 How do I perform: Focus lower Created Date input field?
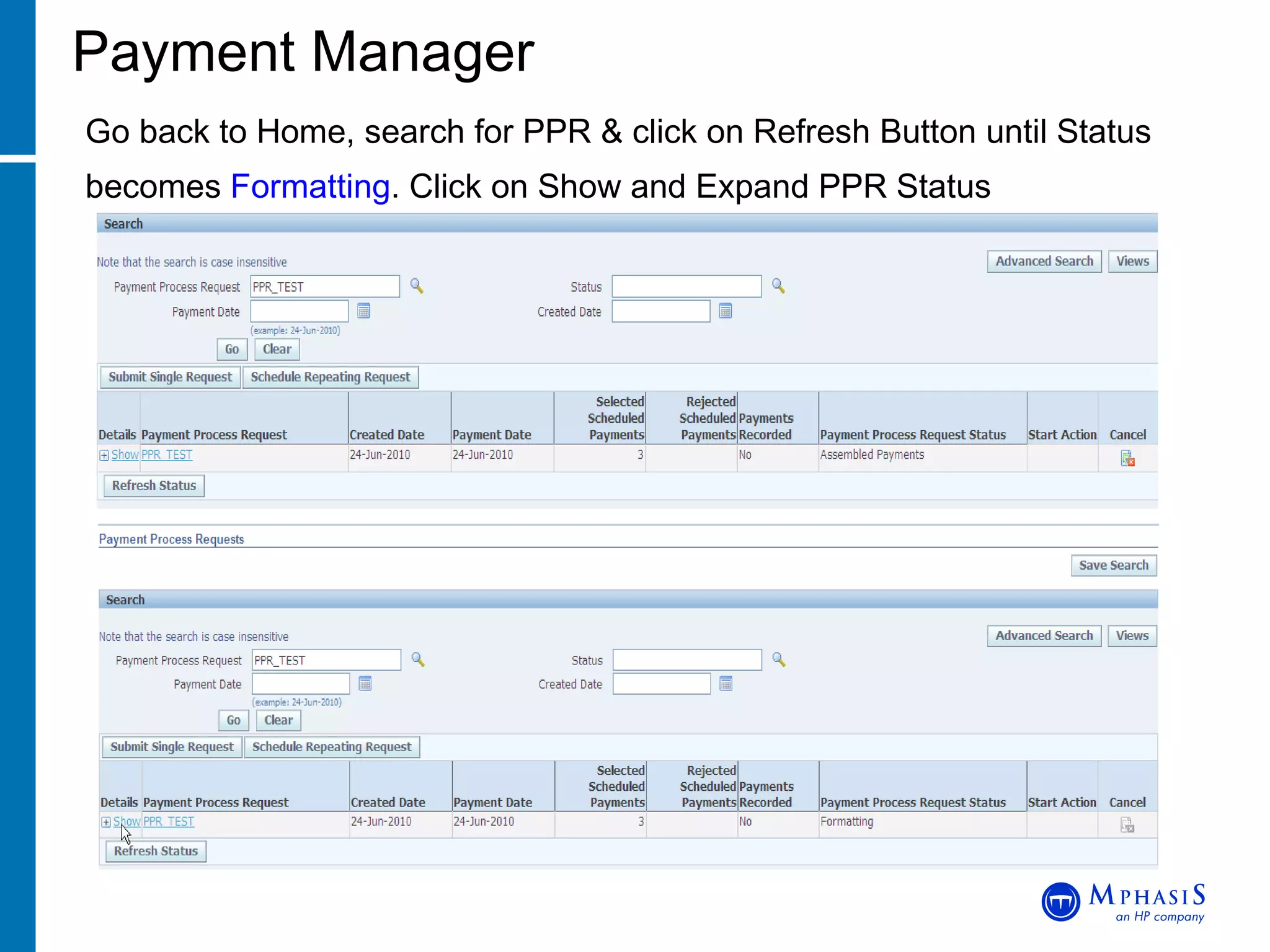662,684
